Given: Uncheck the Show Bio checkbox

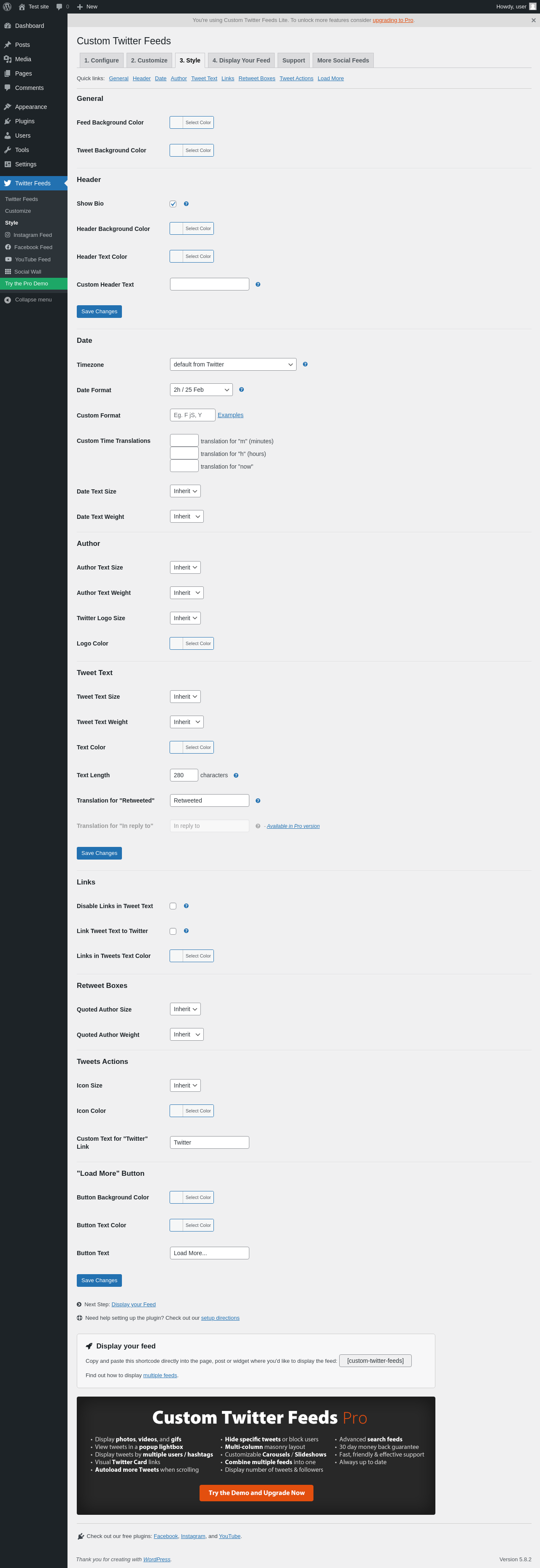Looking at the screenshot, I should (173, 204).
